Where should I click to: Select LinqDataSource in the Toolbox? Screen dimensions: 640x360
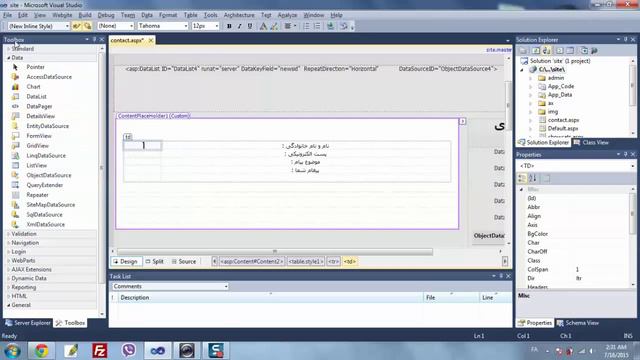(x=46, y=156)
